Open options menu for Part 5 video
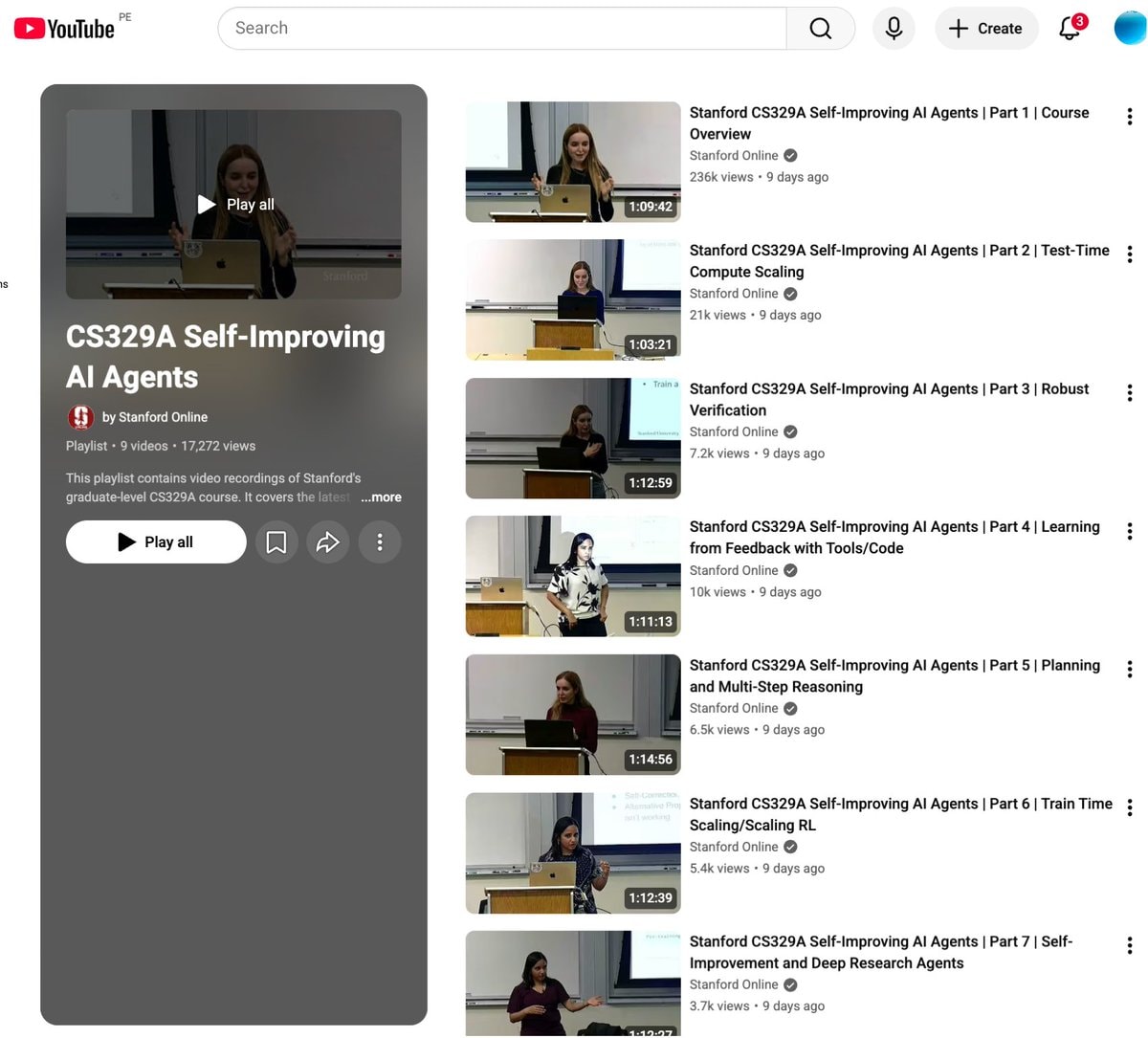 (x=1130, y=670)
